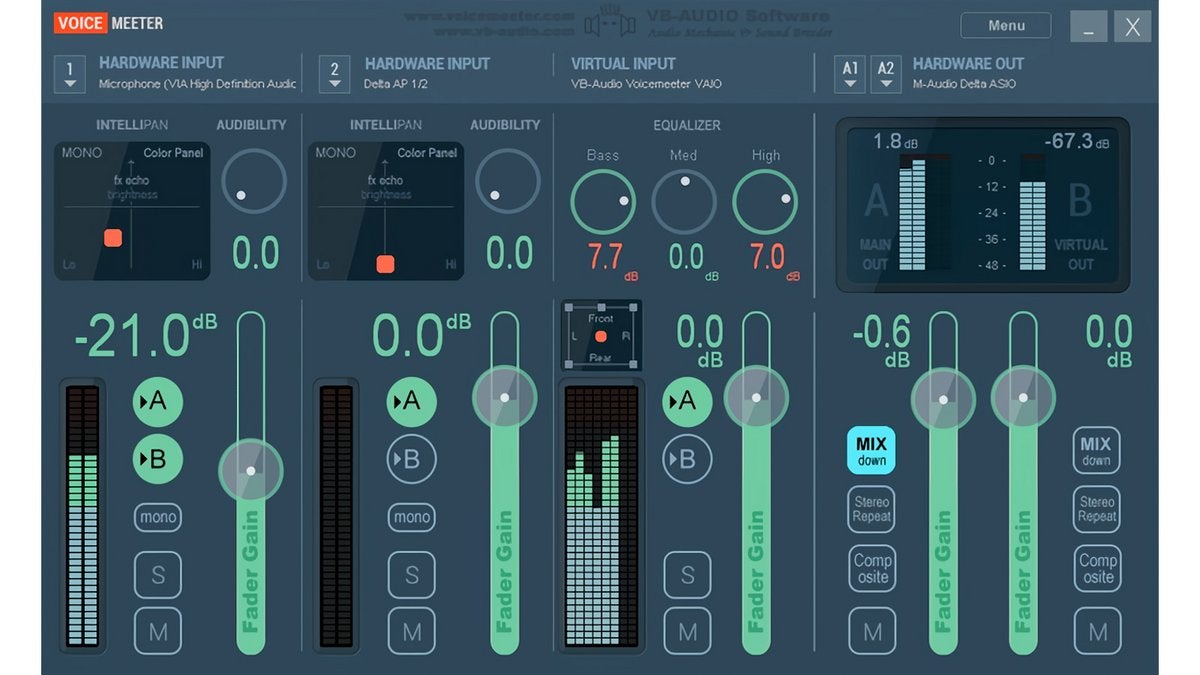
Task: Toggle bus B routing for hardware input 2
Action: pyautogui.click(x=412, y=459)
